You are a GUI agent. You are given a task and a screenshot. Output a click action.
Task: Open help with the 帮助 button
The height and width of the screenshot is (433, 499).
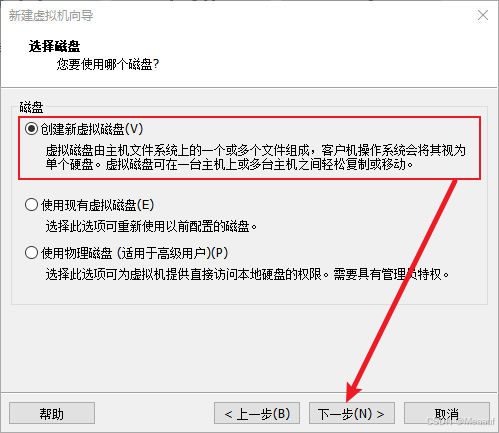click(x=52, y=413)
